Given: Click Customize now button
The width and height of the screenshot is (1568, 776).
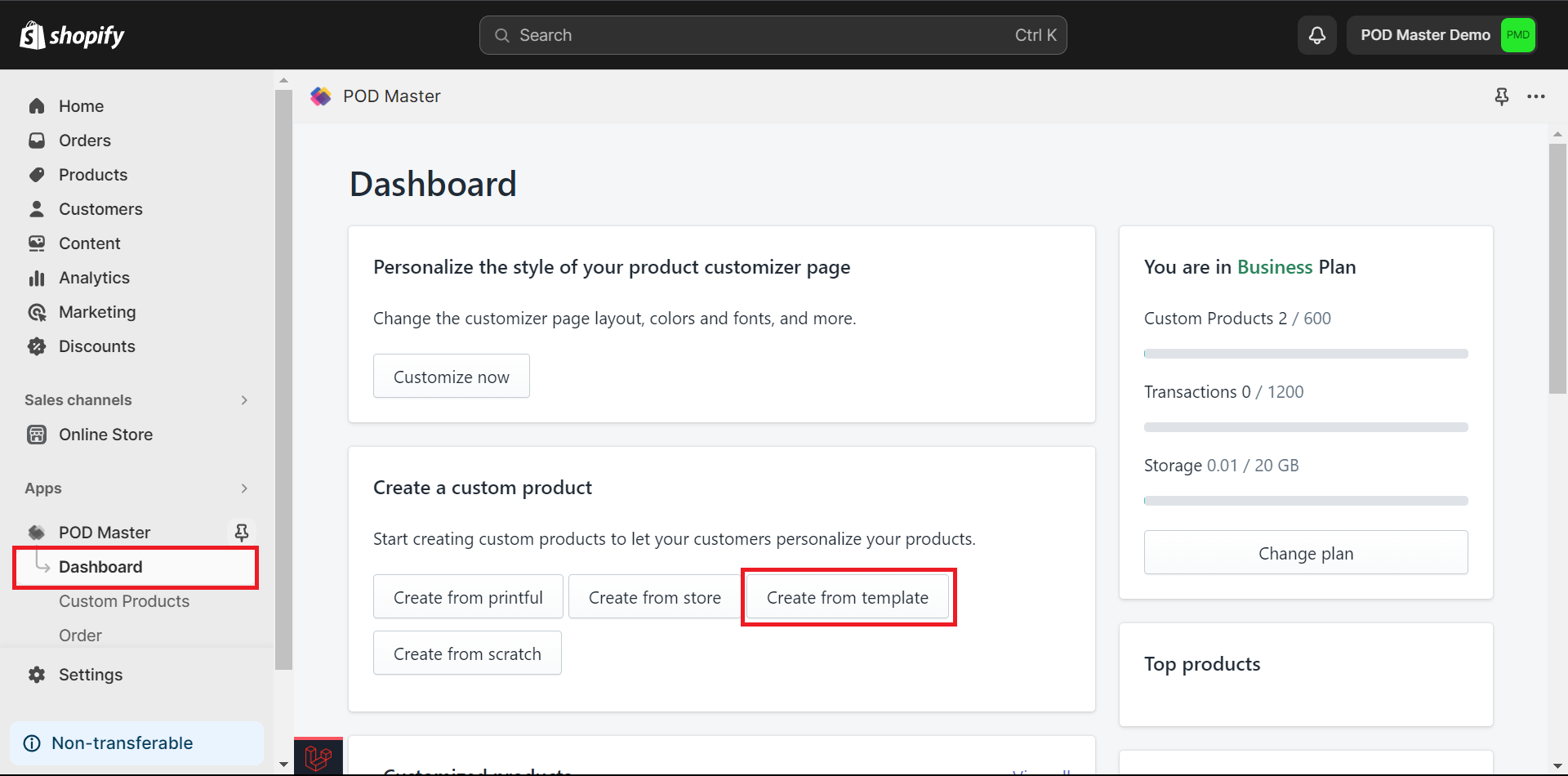Looking at the screenshot, I should pyautogui.click(x=452, y=376).
